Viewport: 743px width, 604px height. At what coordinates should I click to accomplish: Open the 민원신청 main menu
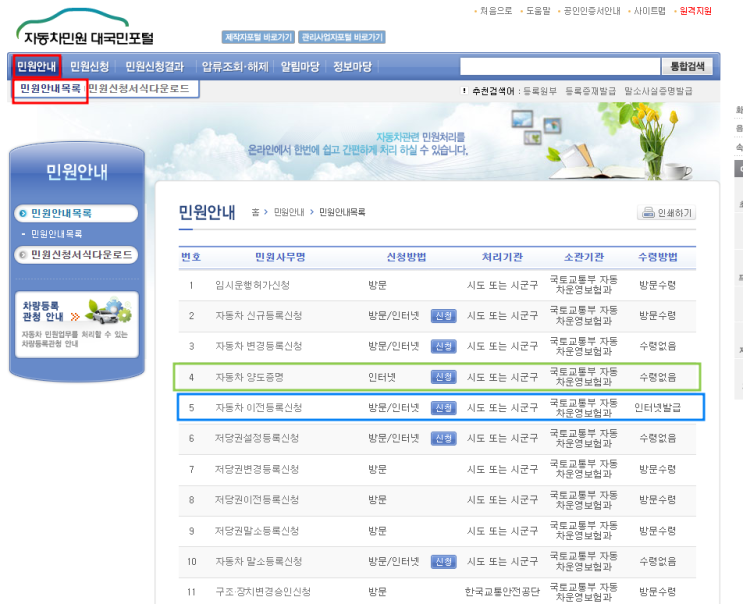click(90, 66)
